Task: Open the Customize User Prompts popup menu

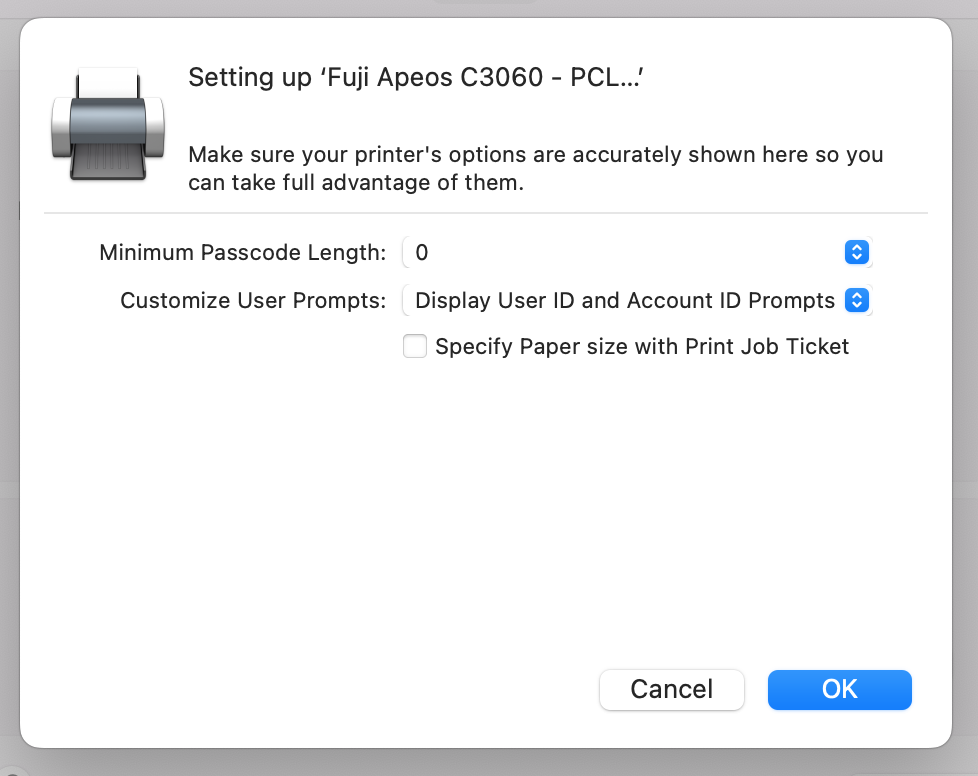Action: [x=637, y=300]
